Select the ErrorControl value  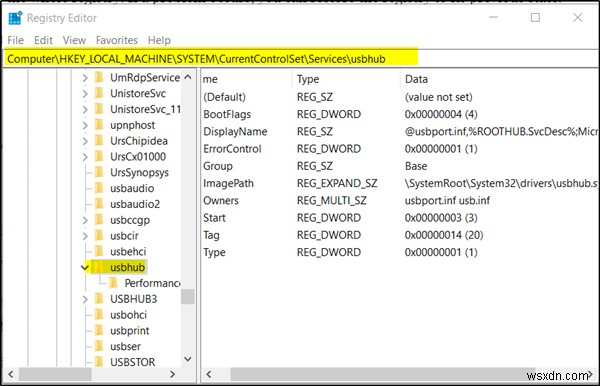pyautogui.click(x=232, y=149)
